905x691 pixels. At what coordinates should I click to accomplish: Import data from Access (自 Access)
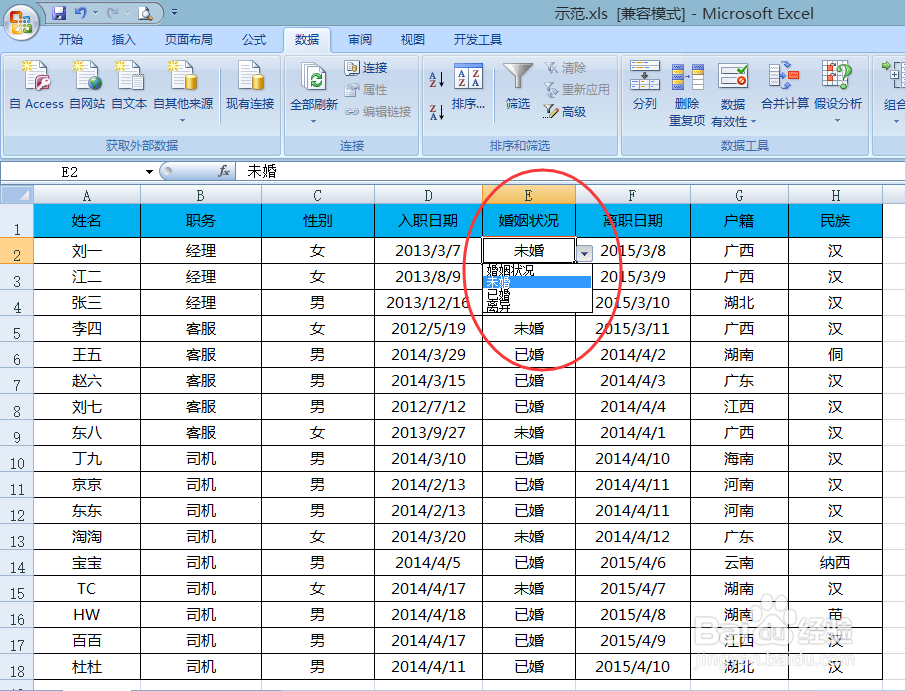click(x=36, y=85)
